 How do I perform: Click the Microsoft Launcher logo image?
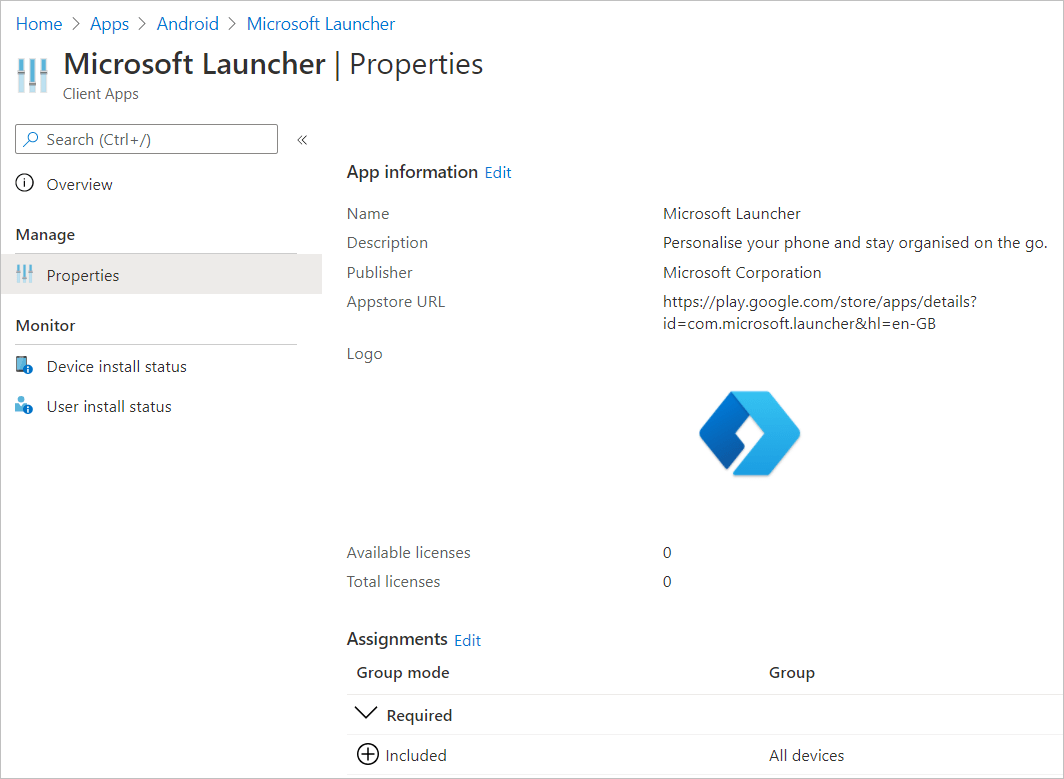tap(749, 434)
